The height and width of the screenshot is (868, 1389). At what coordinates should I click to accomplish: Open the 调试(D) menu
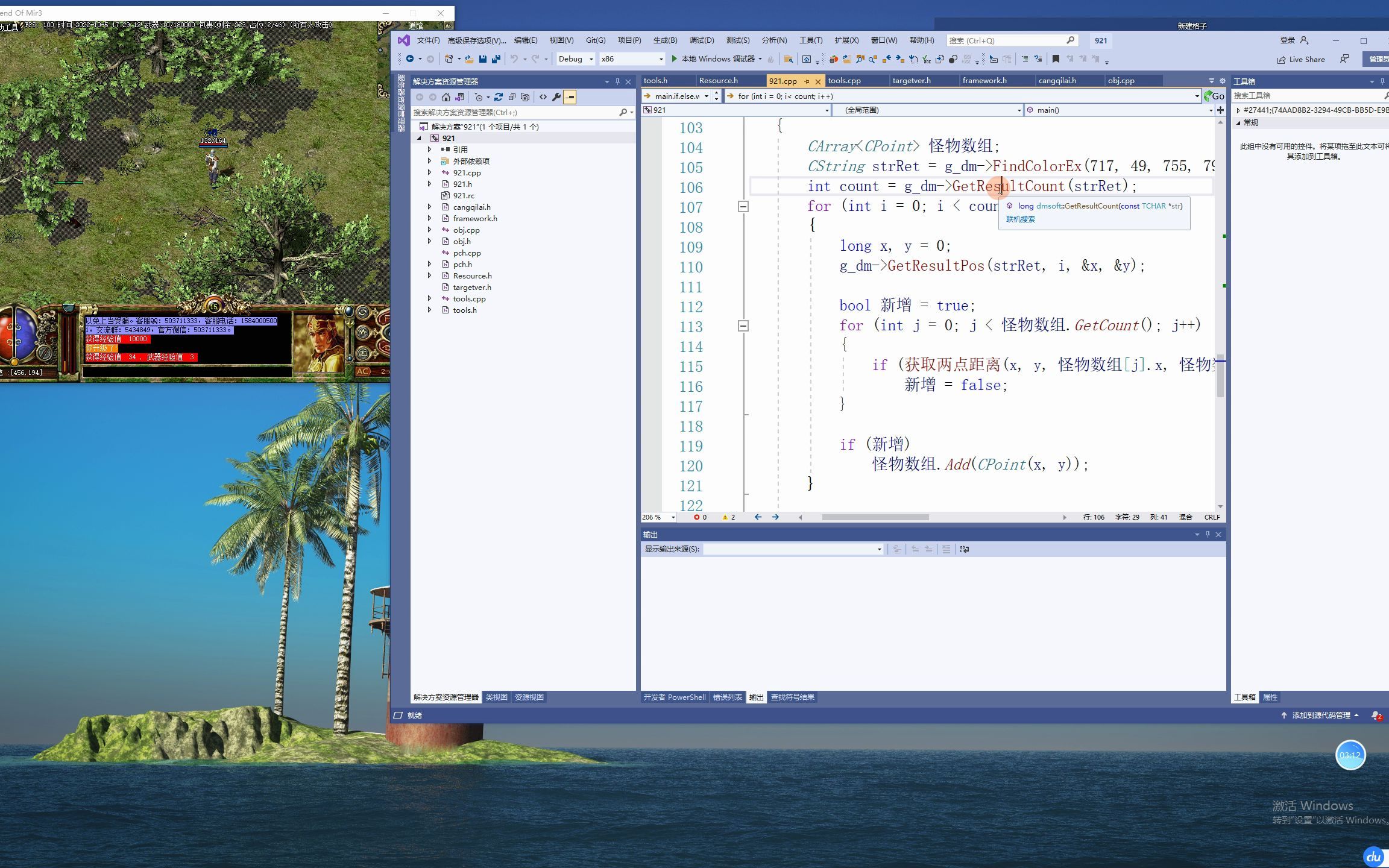click(x=701, y=40)
